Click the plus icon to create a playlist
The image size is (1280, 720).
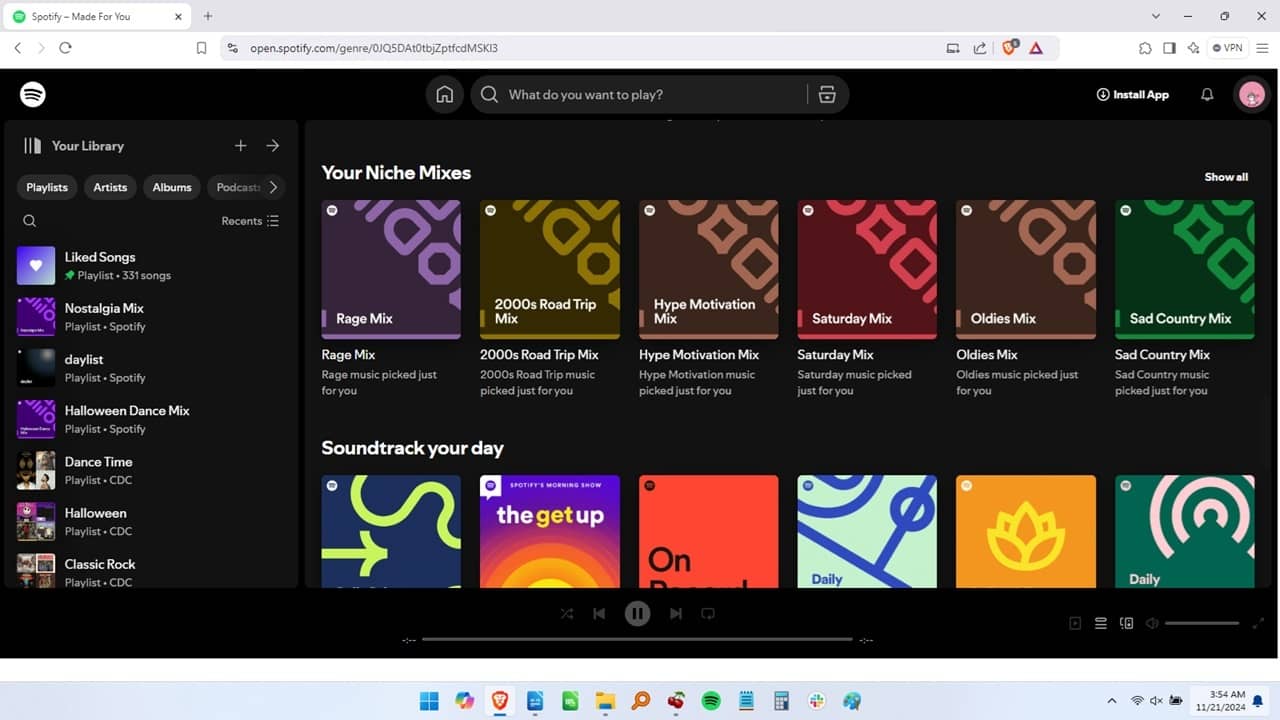tap(240, 145)
